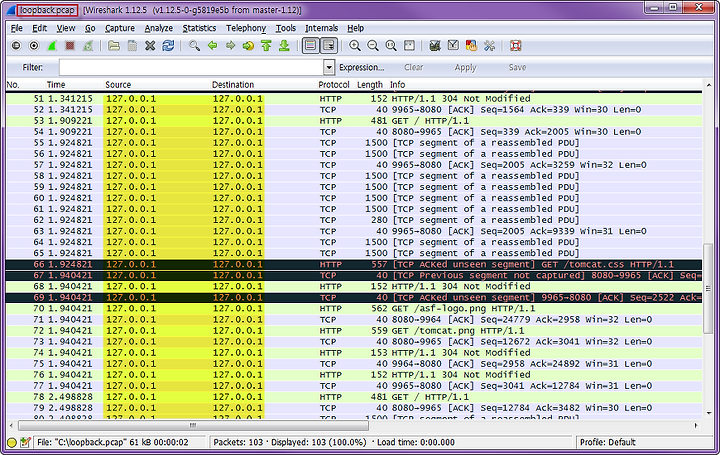Edit display filters icon
Viewport: 720px width, 455px height.
(453, 45)
